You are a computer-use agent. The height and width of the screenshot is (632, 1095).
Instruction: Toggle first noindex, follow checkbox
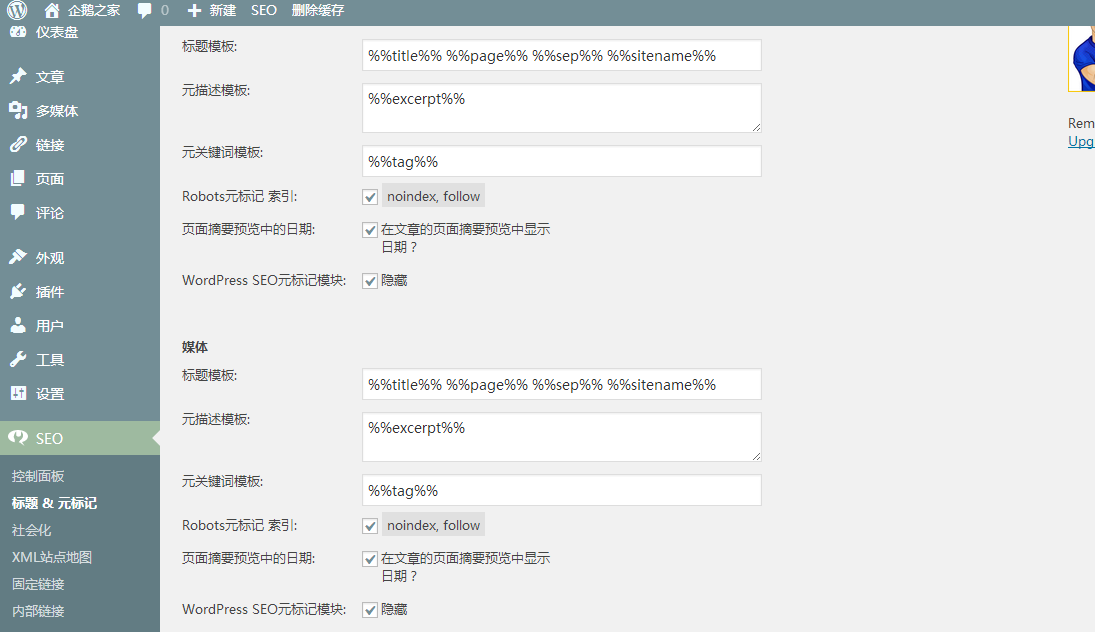(370, 197)
